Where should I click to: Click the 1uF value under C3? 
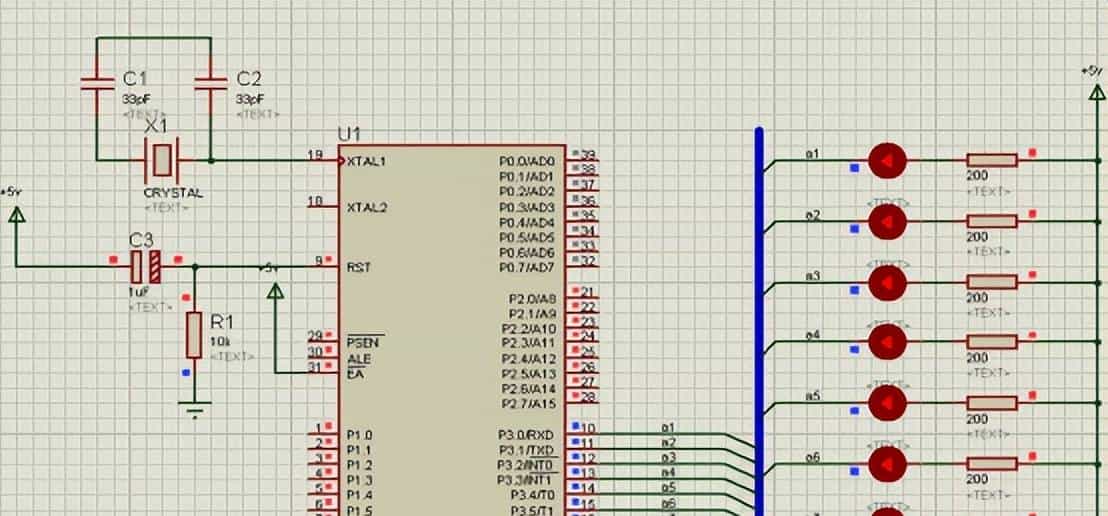click(x=138, y=293)
